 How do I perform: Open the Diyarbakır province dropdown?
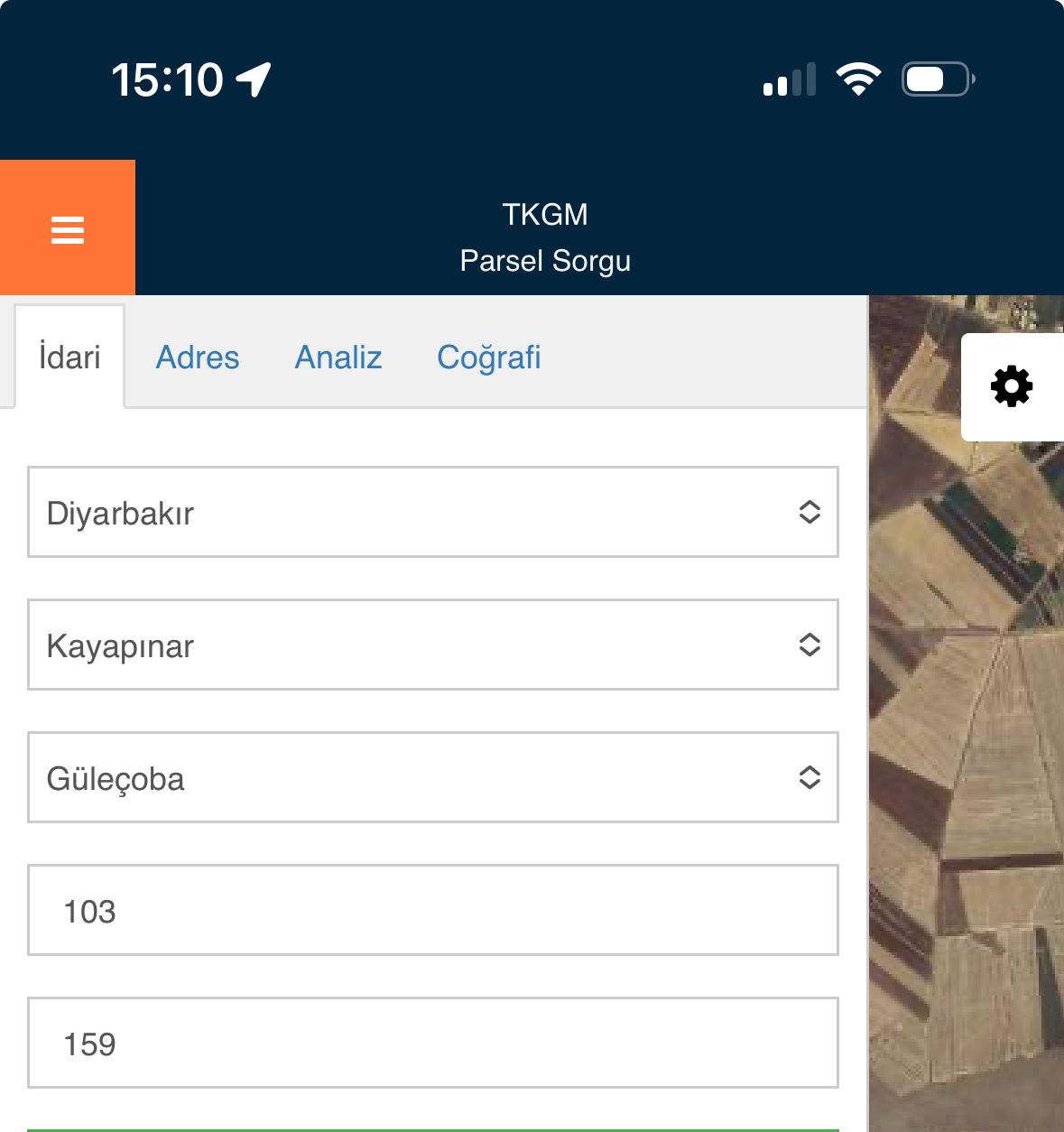(x=433, y=512)
